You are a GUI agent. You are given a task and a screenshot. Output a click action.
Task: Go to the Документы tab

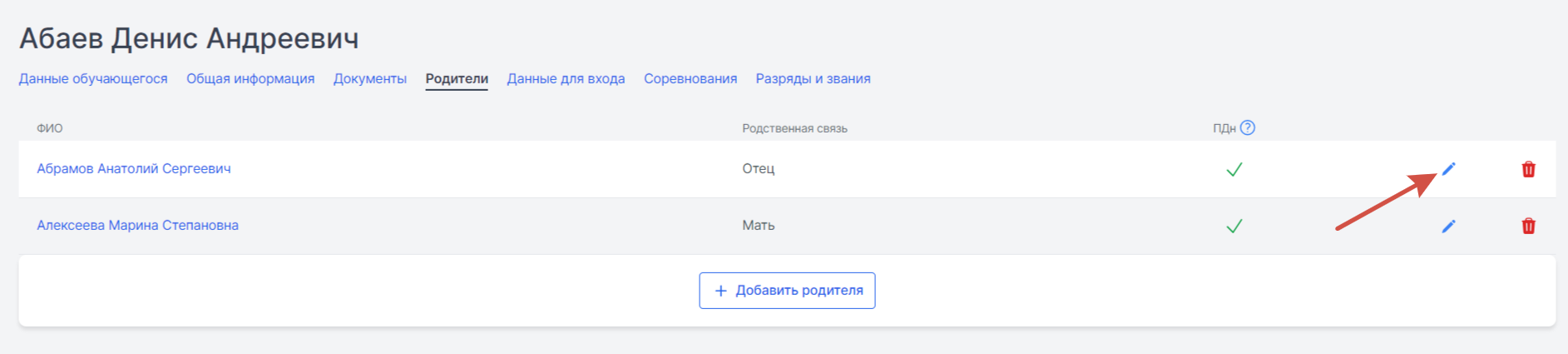point(370,78)
